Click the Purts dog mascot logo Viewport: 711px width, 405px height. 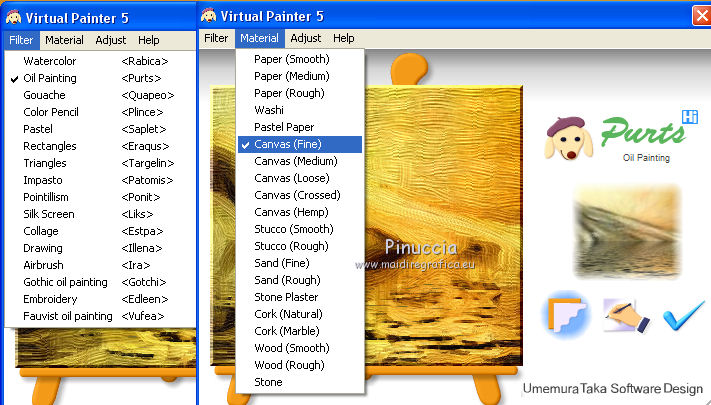[569, 138]
